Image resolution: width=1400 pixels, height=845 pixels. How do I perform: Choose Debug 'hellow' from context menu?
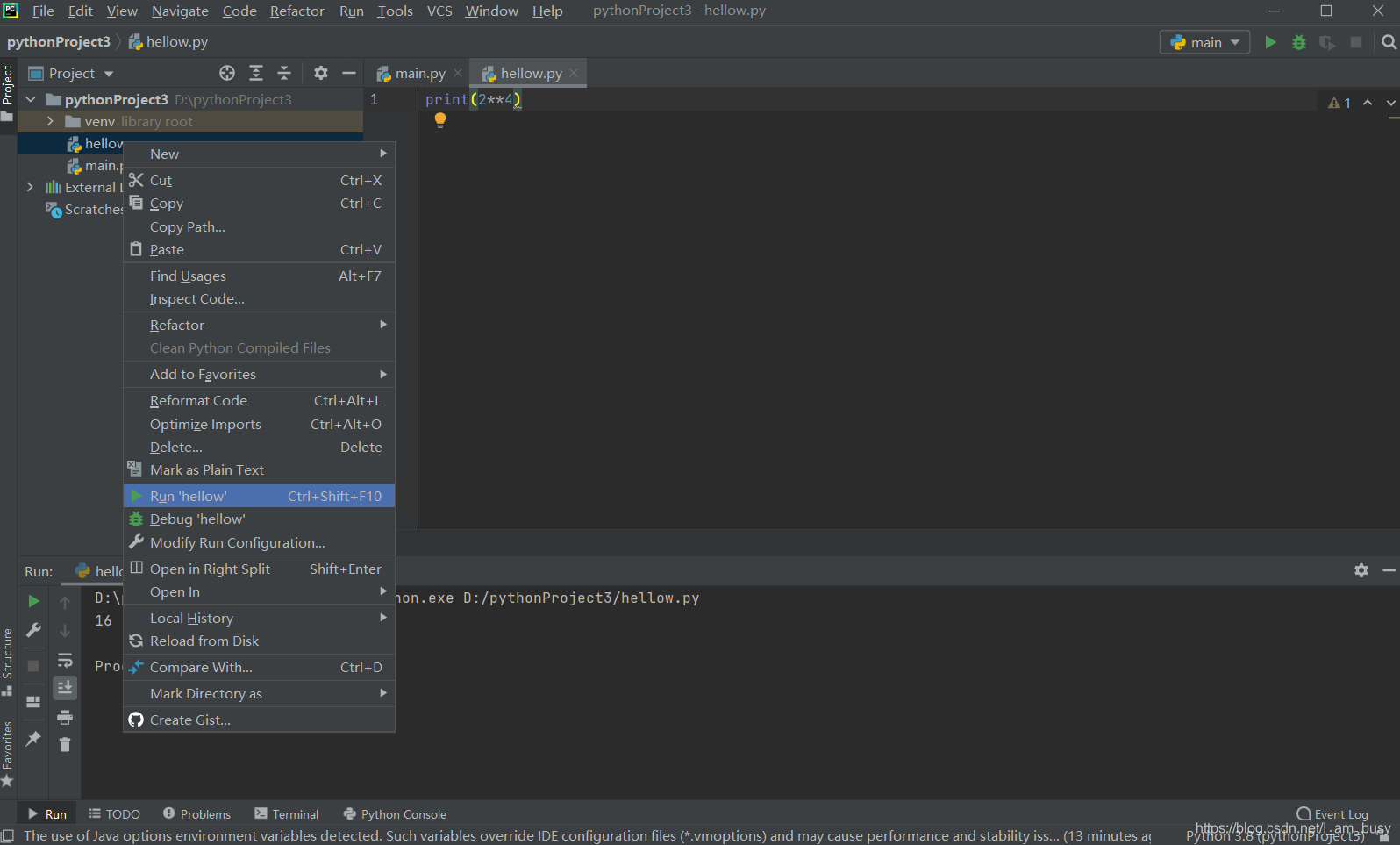259,519
